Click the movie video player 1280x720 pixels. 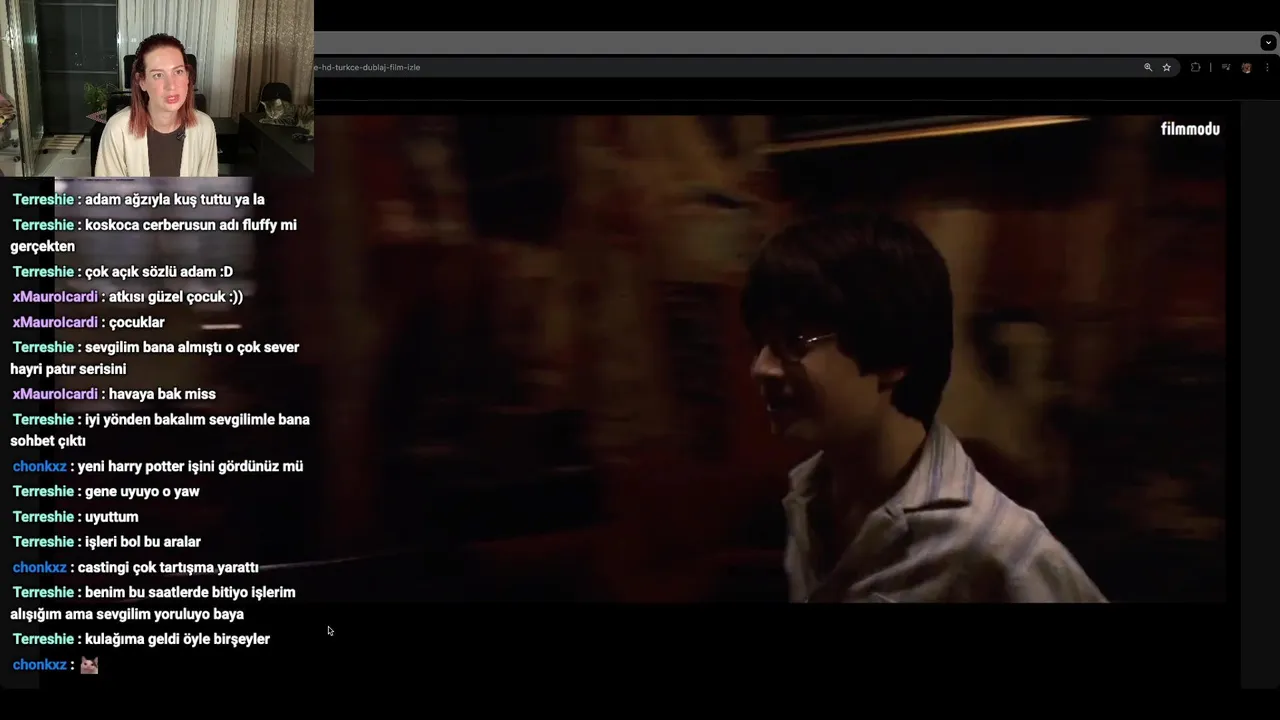770,358
